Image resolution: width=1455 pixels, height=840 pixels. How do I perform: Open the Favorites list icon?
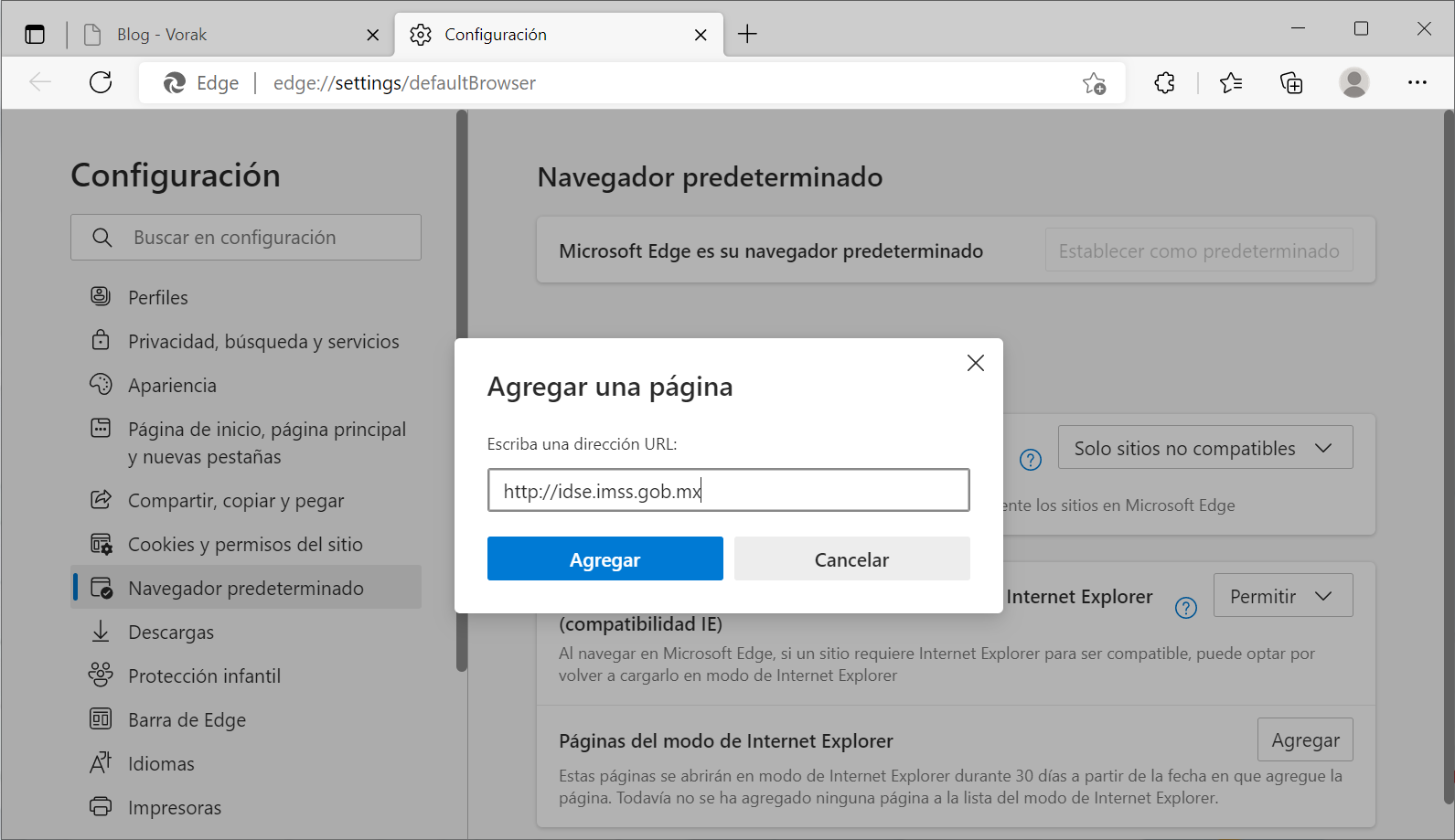pyautogui.click(x=1231, y=83)
